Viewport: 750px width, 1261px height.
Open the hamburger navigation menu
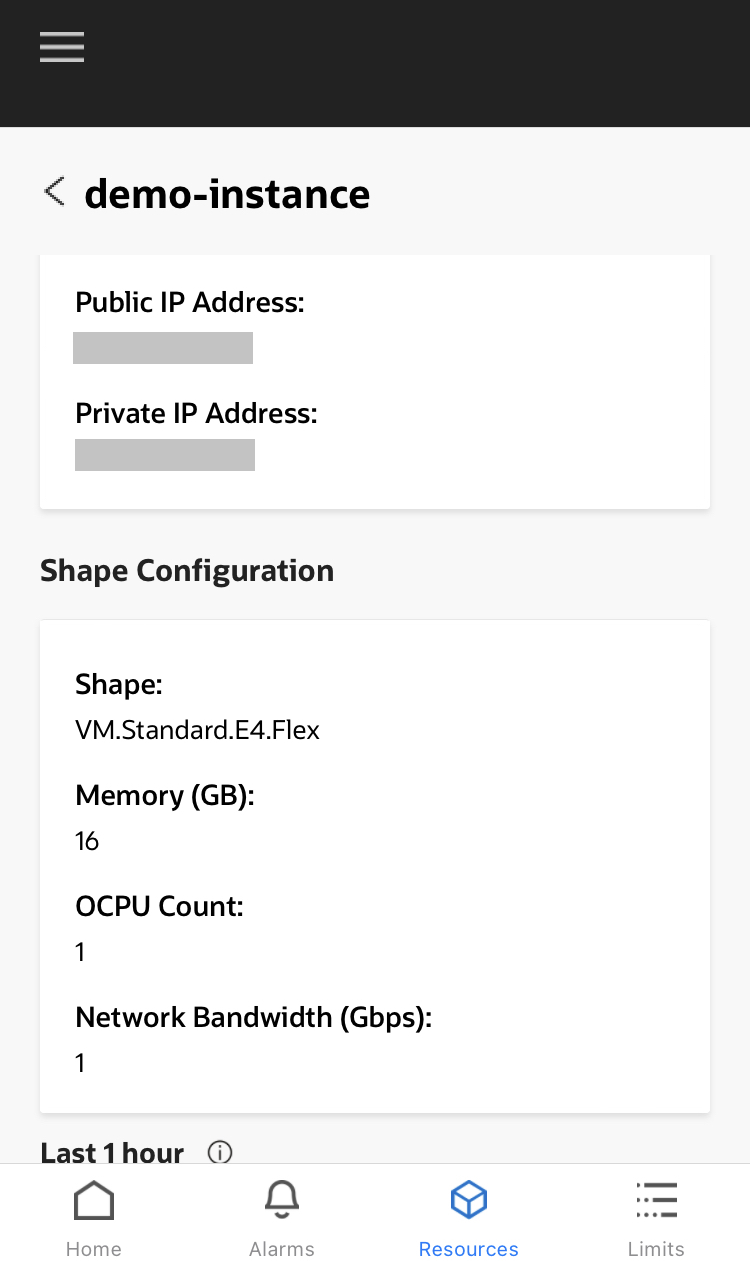(62, 47)
